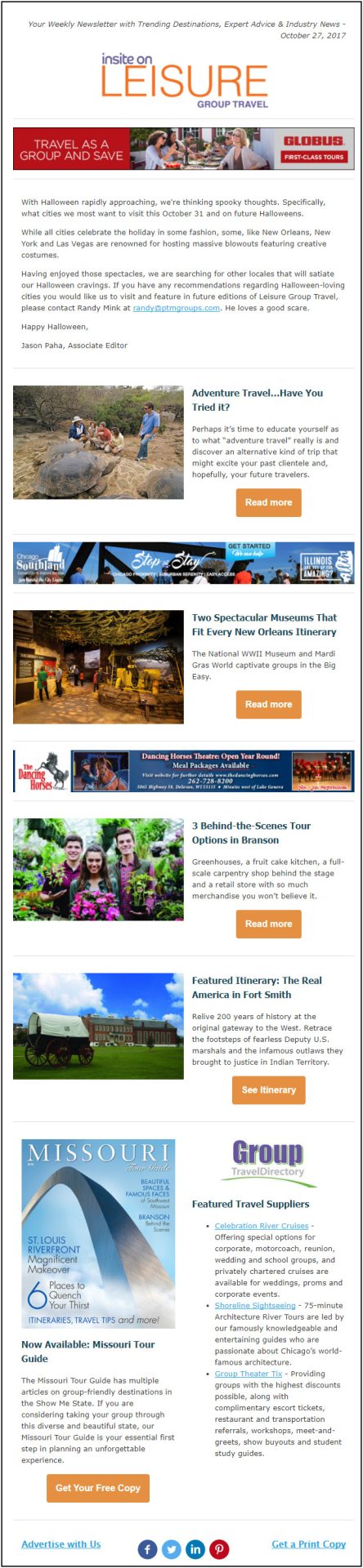The width and height of the screenshot is (363, 1568).
Task: Click the Missouri Tour Guide cover image
Action: click(x=98, y=1234)
